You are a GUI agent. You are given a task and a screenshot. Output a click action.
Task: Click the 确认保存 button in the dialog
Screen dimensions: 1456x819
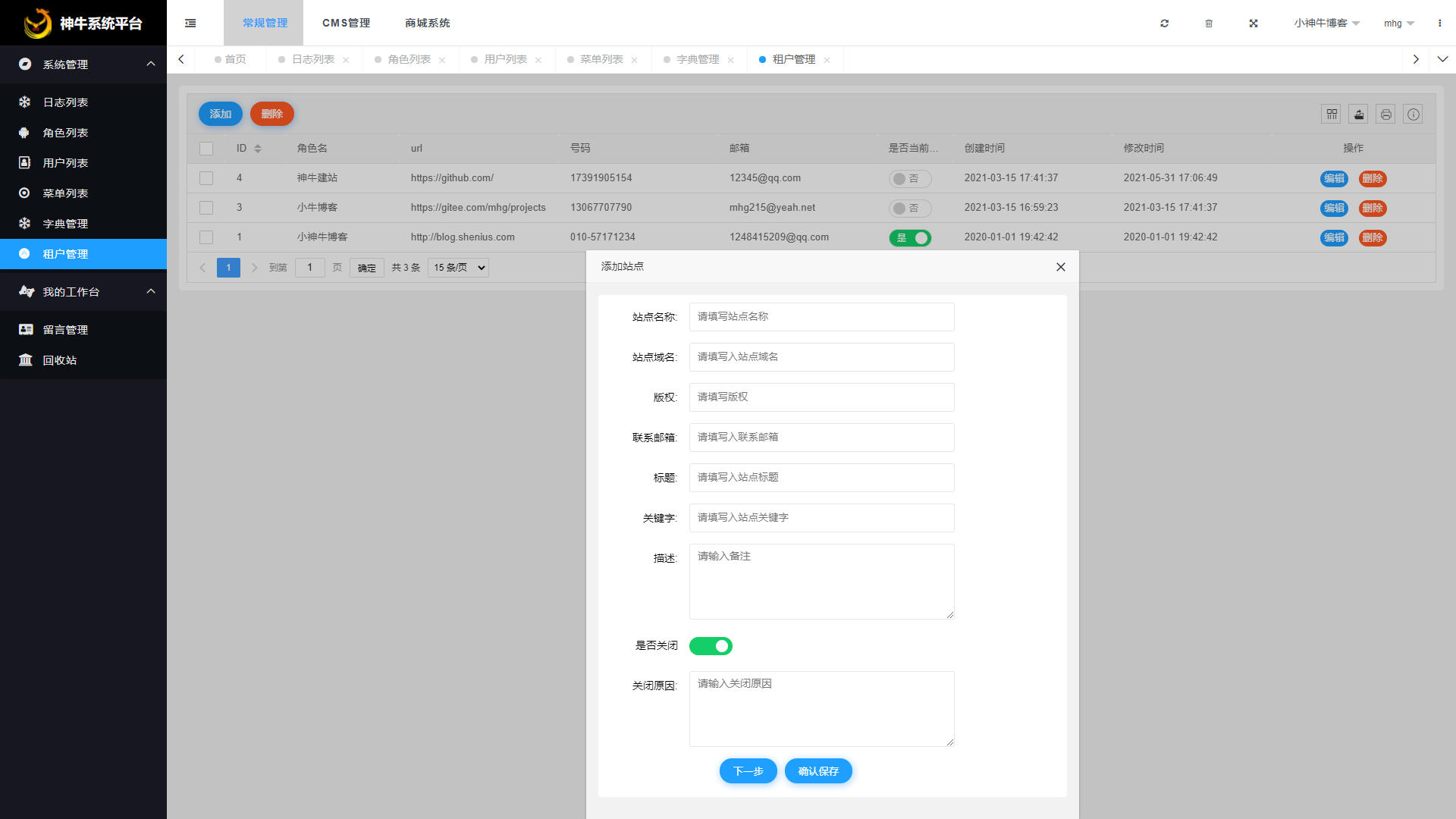pyautogui.click(x=818, y=770)
